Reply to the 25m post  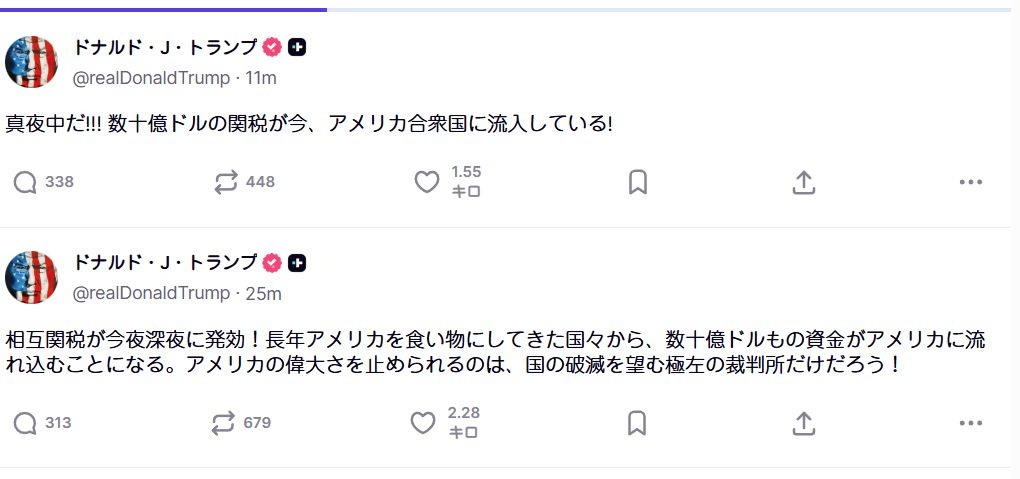pos(25,423)
